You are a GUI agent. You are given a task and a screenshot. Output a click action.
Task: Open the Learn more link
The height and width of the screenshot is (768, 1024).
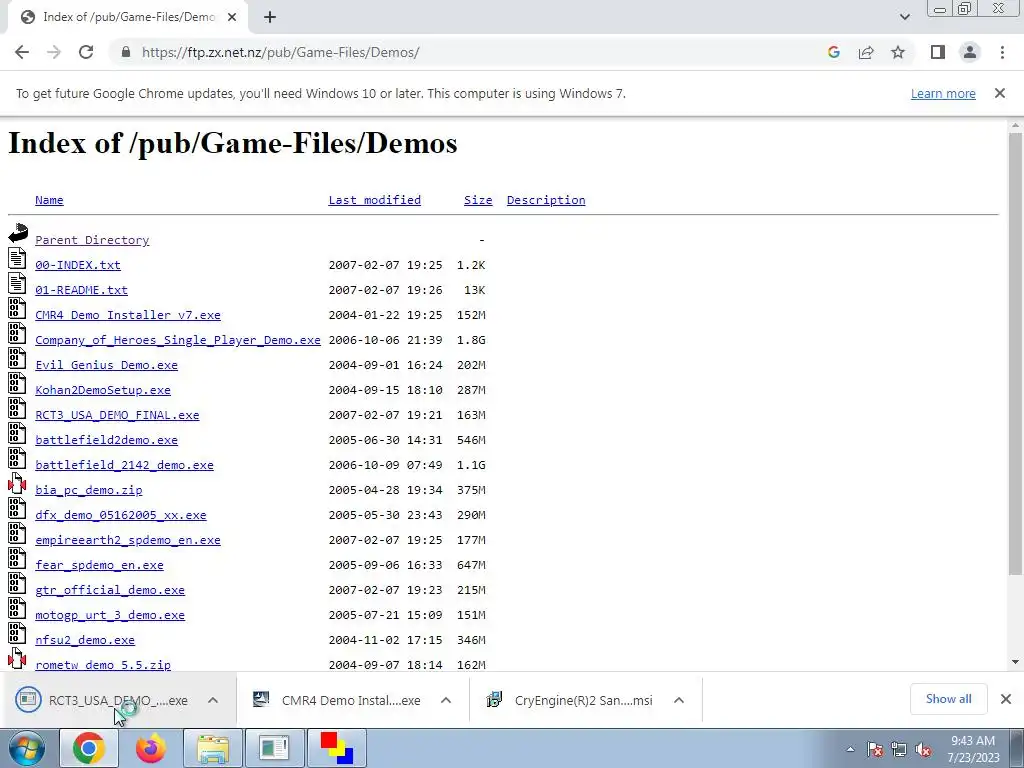tap(943, 93)
